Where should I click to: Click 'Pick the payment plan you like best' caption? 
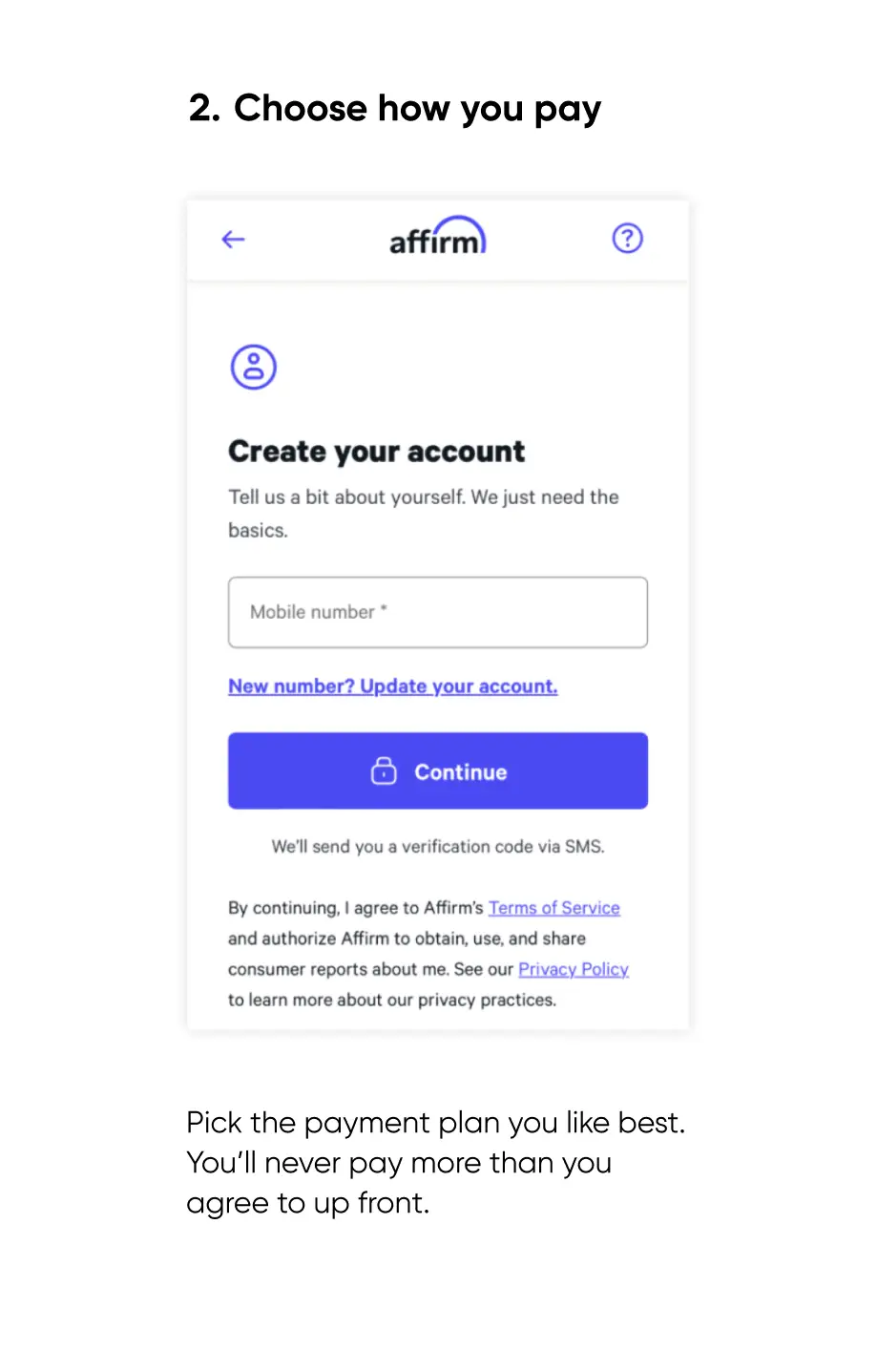pos(435,1123)
